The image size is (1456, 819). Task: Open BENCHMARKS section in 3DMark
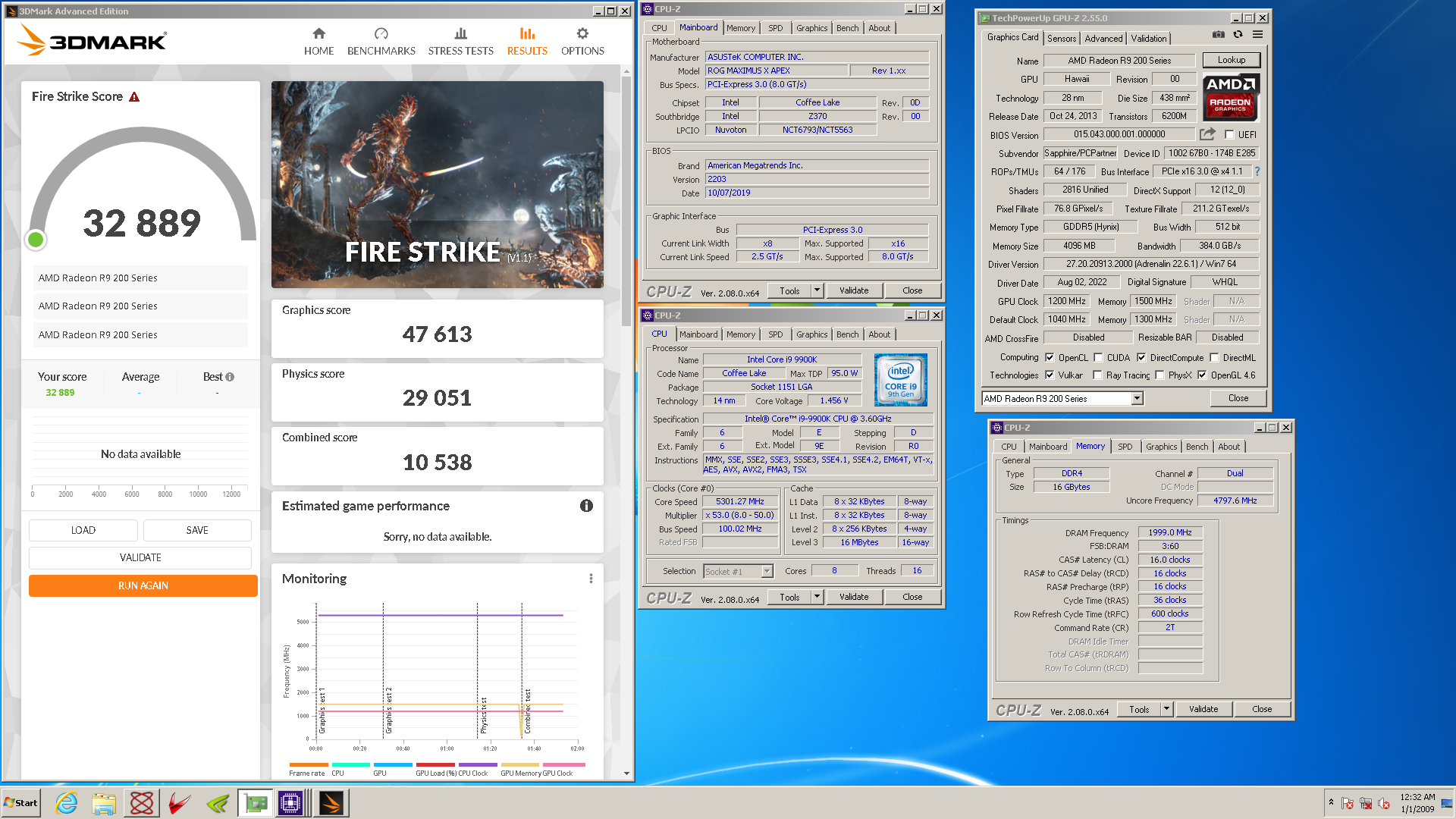point(381,42)
